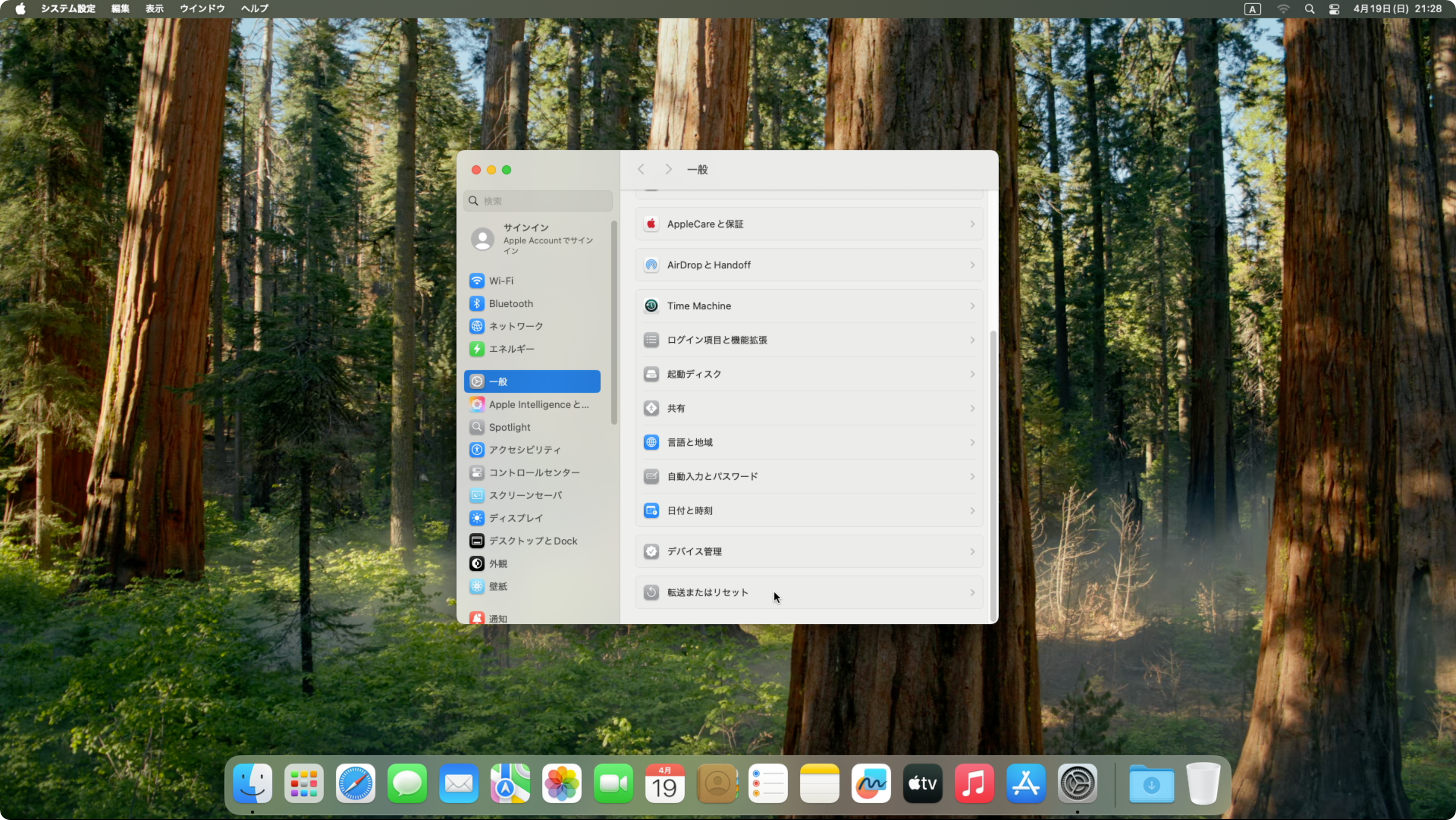Expand AirDropとHandoff row chevron
1456x820 pixels.
pyautogui.click(x=972, y=264)
